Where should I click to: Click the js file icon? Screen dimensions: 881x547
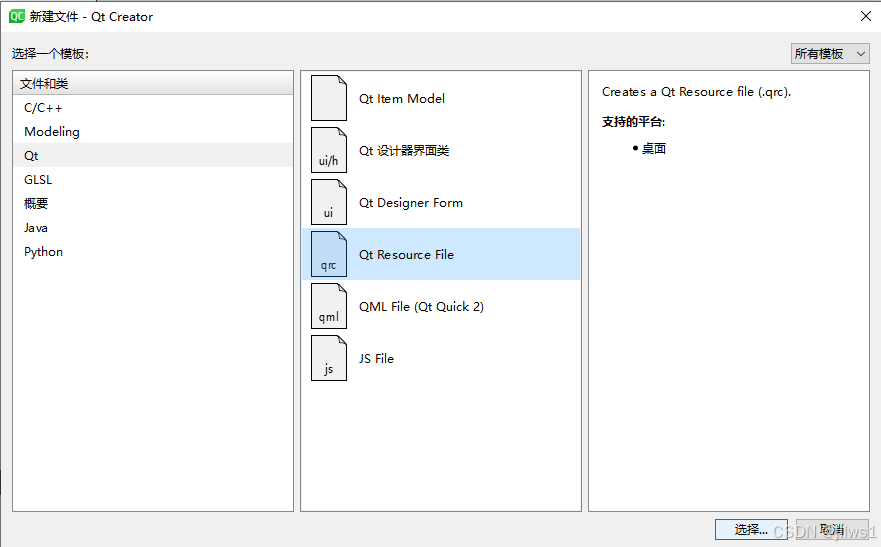329,358
